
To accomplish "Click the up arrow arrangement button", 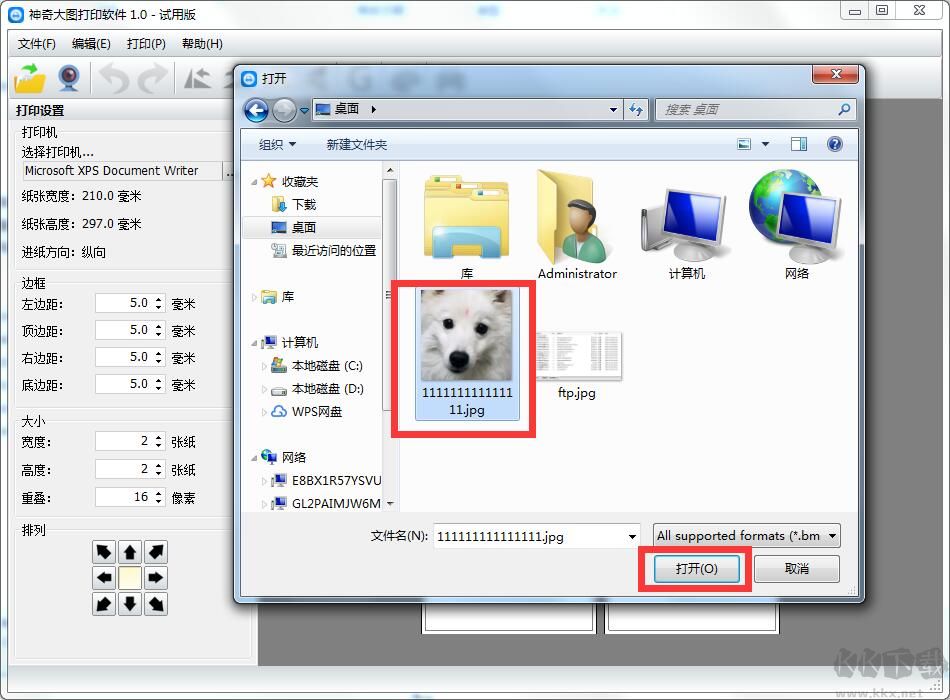I will [130, 552].
